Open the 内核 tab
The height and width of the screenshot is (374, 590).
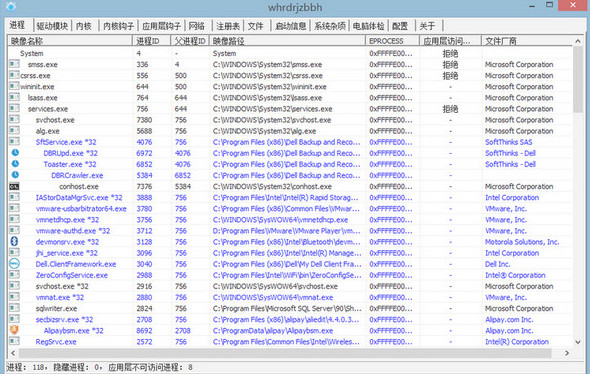[84, 26]
